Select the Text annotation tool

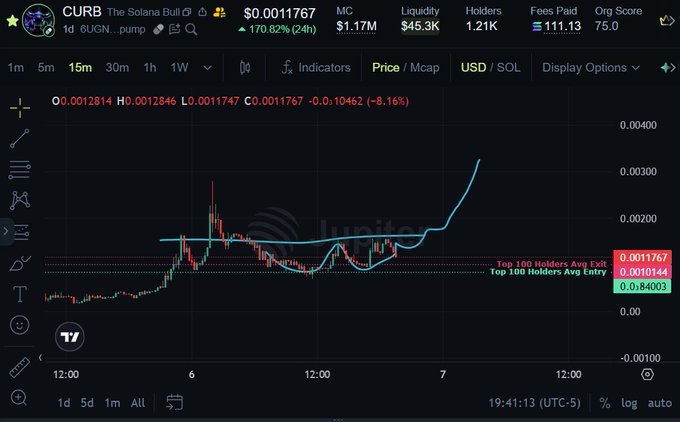(20, 294)
